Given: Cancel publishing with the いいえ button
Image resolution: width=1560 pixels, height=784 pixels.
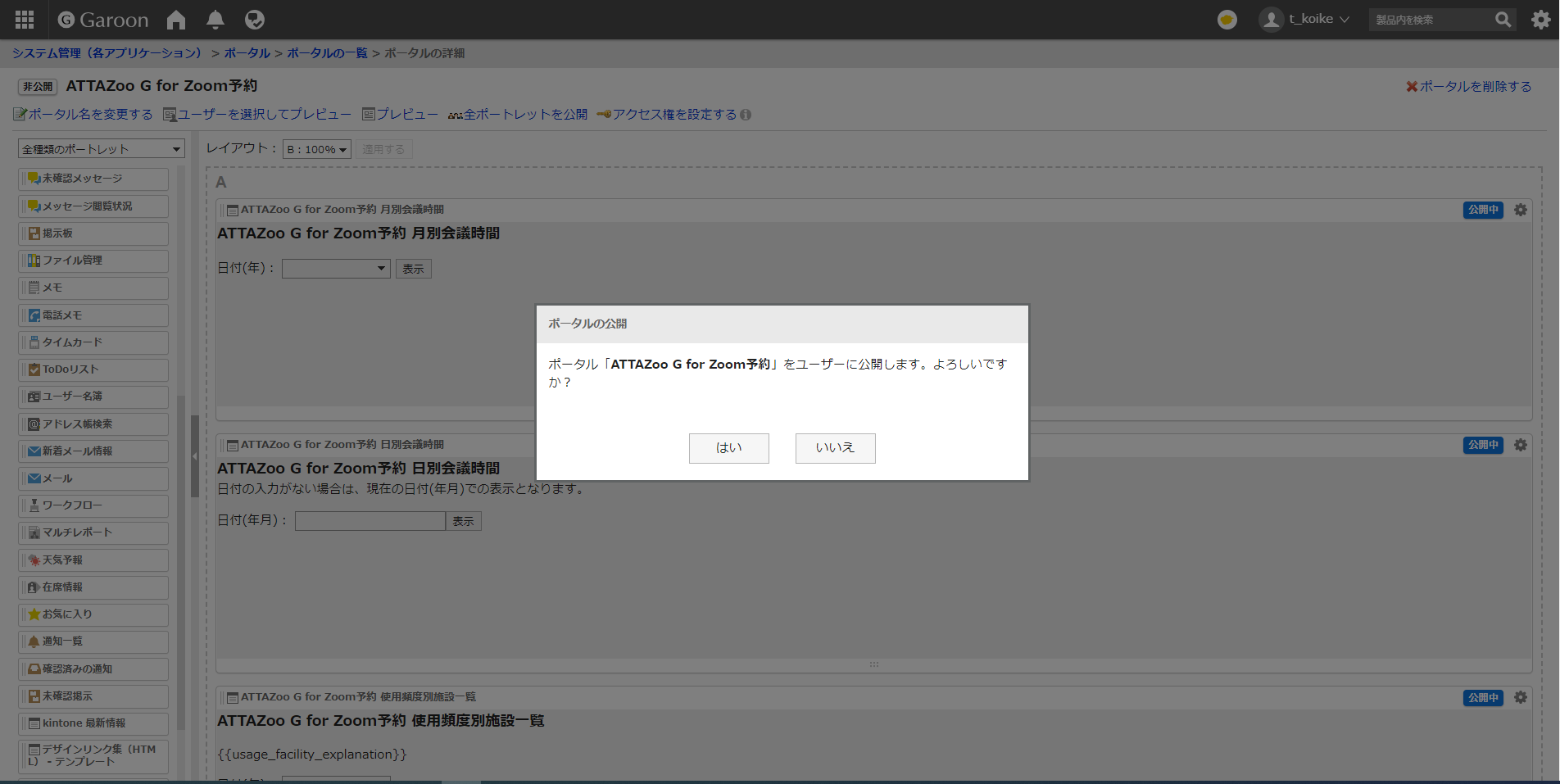Looking at the screenshot, I should coord(835,448).
